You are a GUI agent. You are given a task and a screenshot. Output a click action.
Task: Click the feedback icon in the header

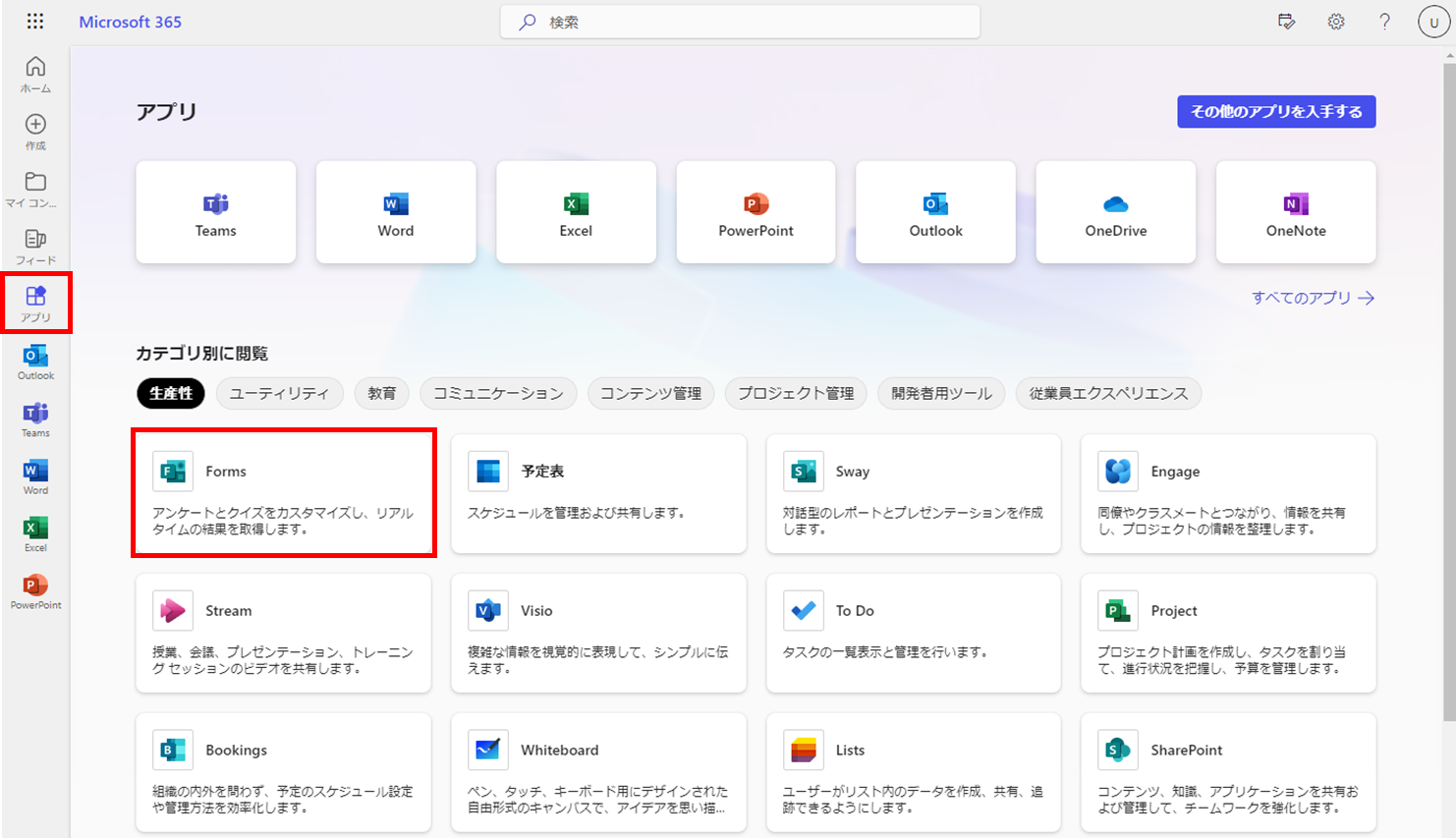1286,22
